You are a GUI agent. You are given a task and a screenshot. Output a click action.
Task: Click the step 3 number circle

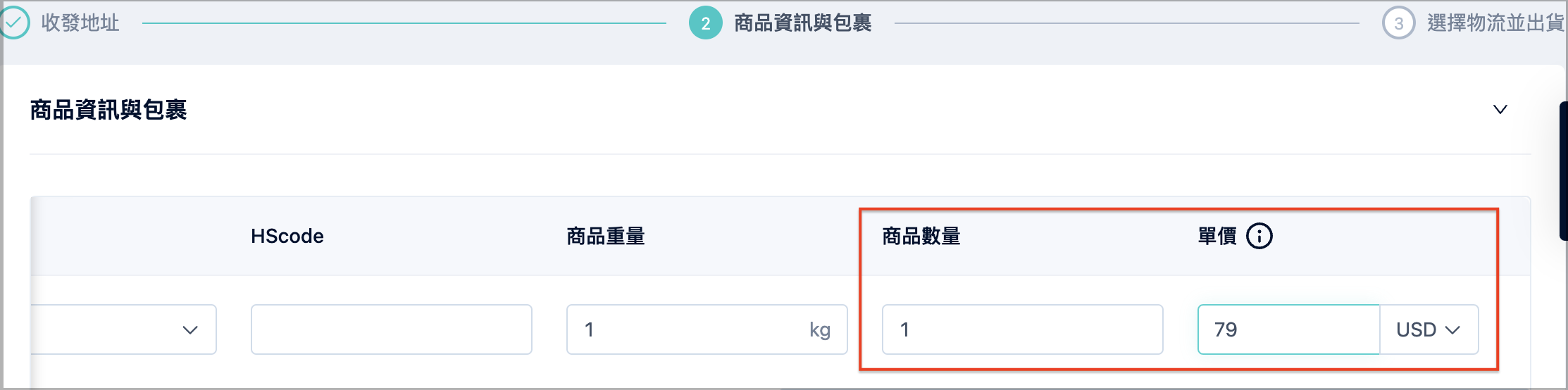tap(1398, 23)
